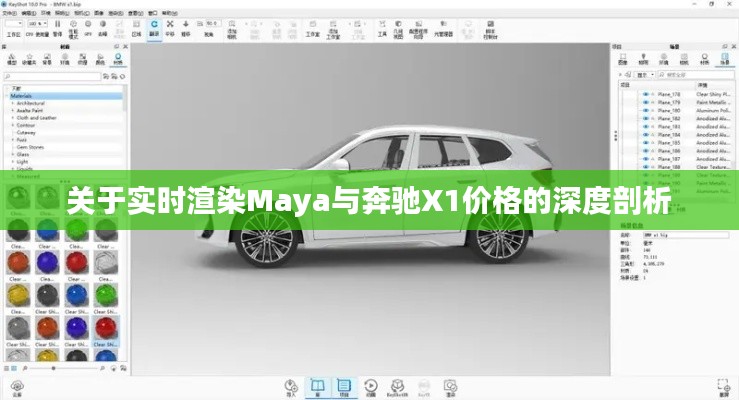739x400 pixels.
Task: Open the Help menu
Action: point(170,14)
